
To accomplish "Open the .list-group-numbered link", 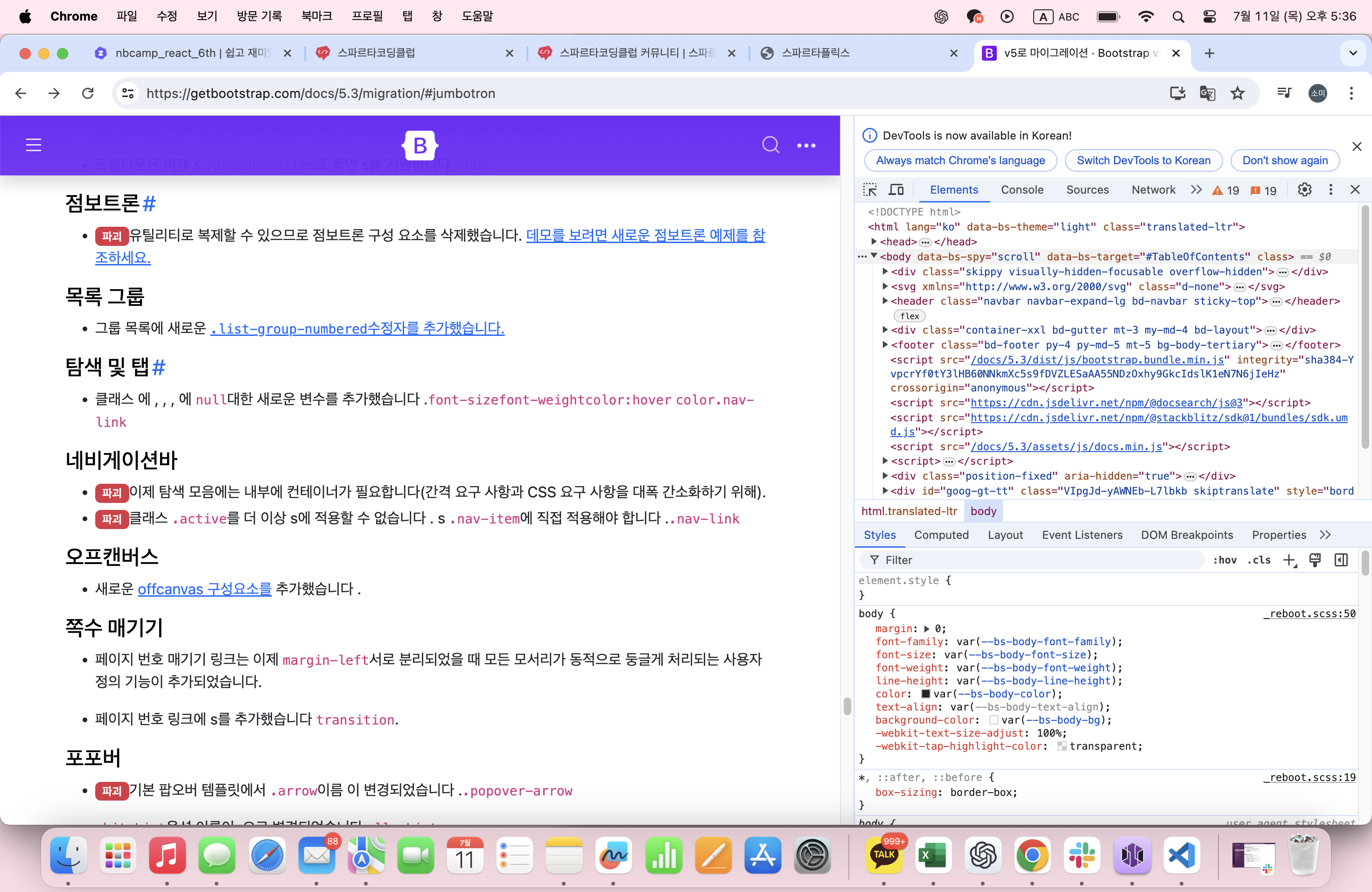I will click(x=357, y=328).
